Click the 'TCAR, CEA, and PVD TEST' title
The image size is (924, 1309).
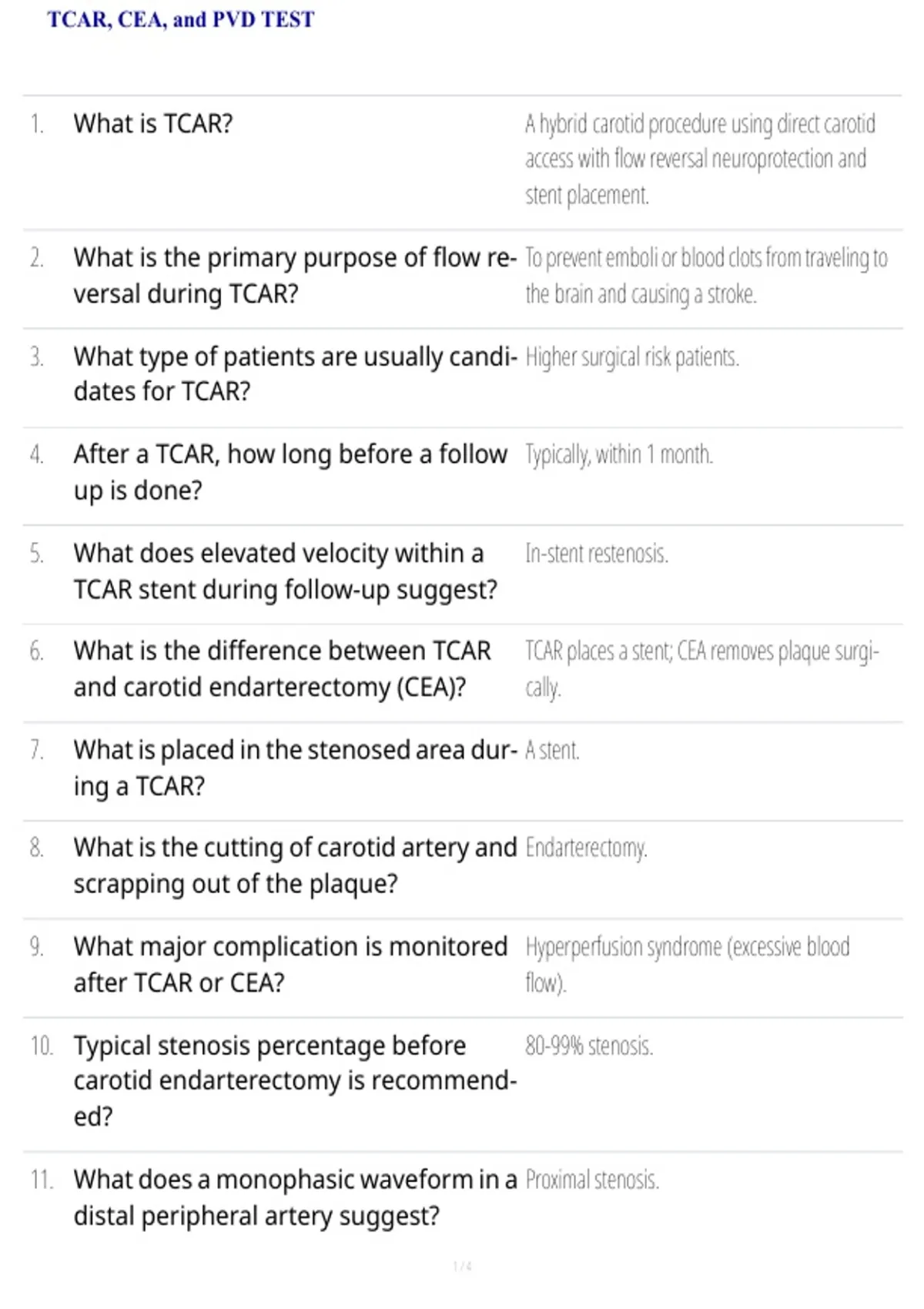click(x=181, y=19)
